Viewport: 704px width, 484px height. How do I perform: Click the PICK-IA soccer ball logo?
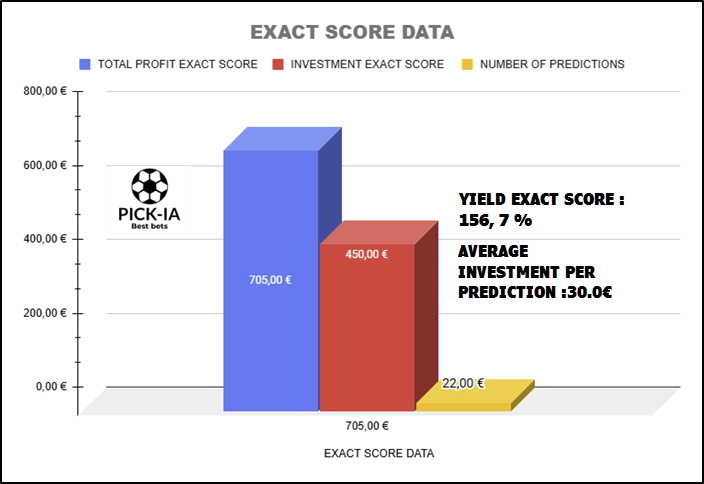(x=150, y=198)
